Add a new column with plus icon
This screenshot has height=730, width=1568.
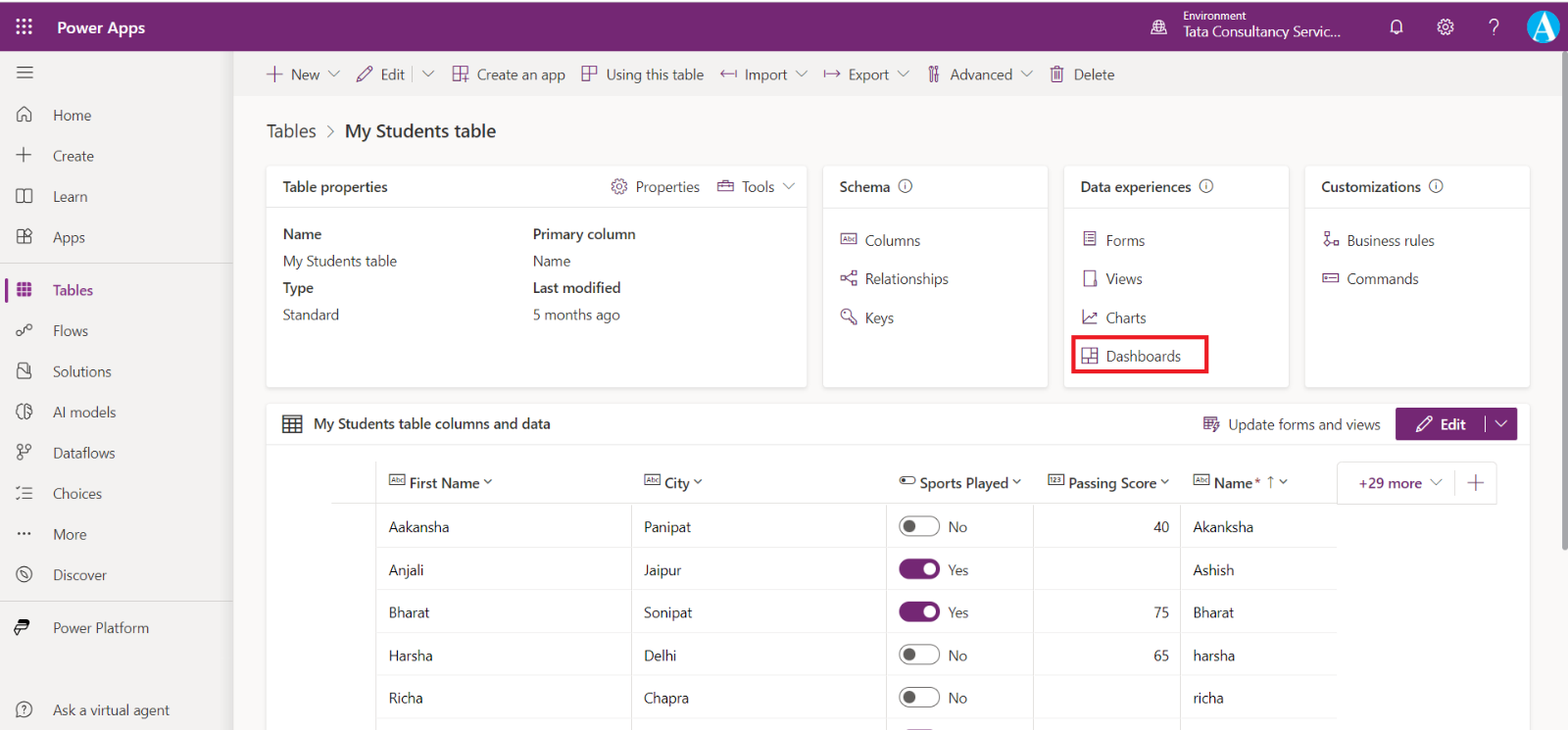[x=1476, y=483]
